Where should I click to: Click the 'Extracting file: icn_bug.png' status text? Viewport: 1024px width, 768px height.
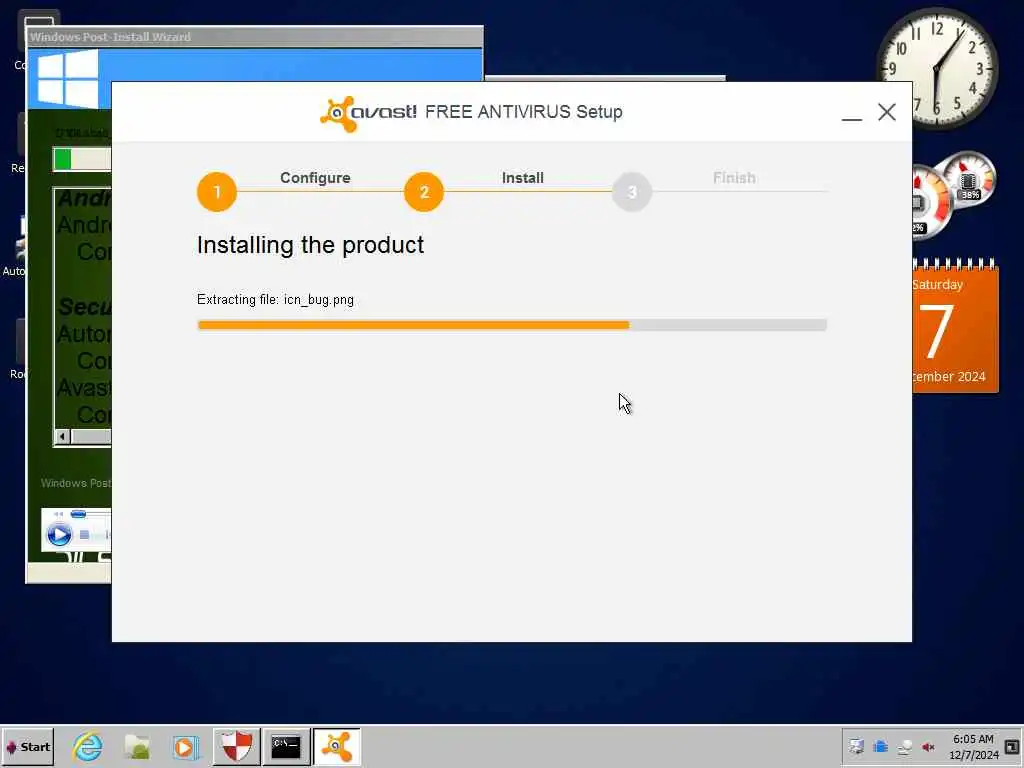click(276, 300)
